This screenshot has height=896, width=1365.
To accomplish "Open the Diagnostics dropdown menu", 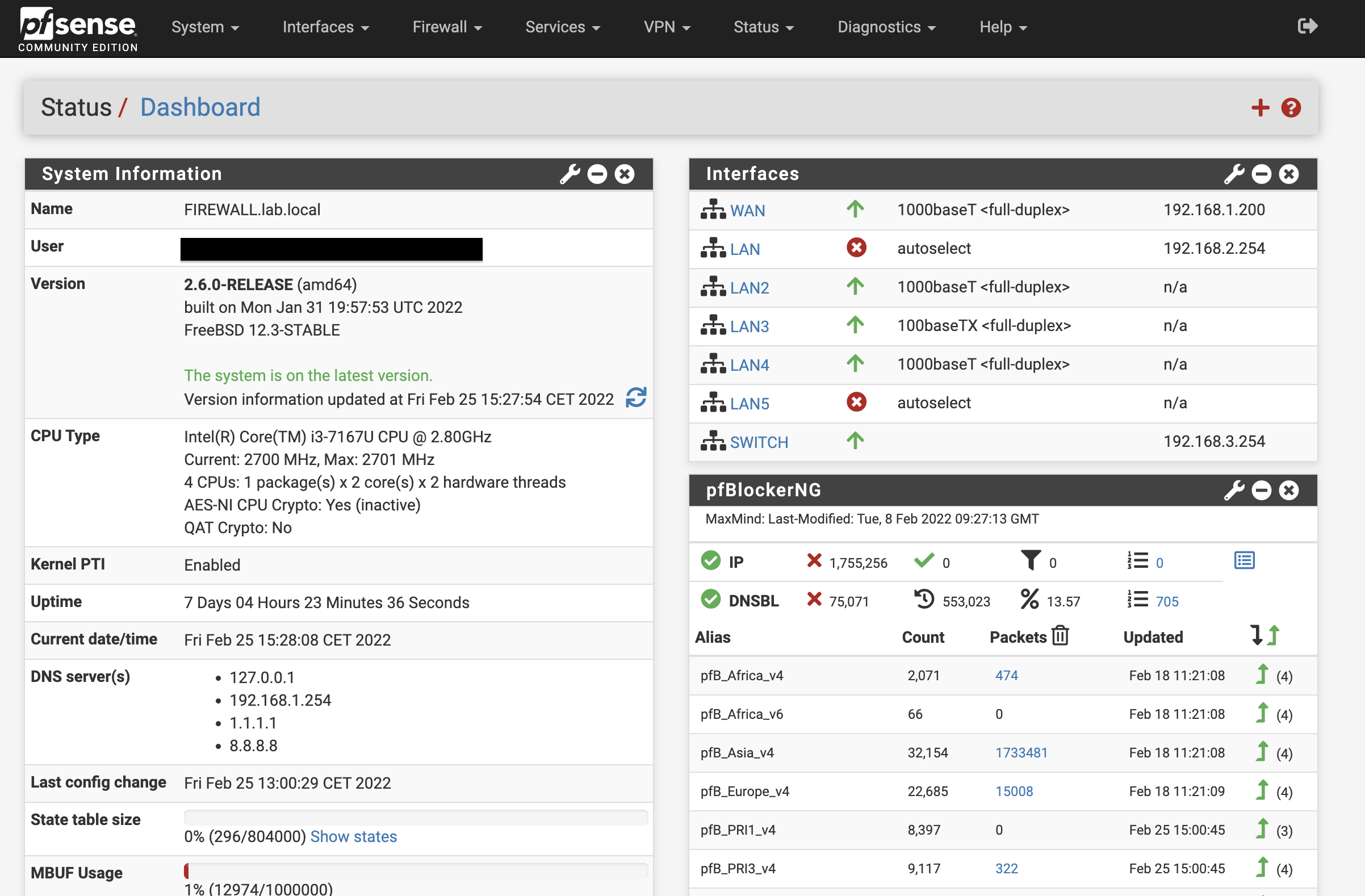I will 887,27.
